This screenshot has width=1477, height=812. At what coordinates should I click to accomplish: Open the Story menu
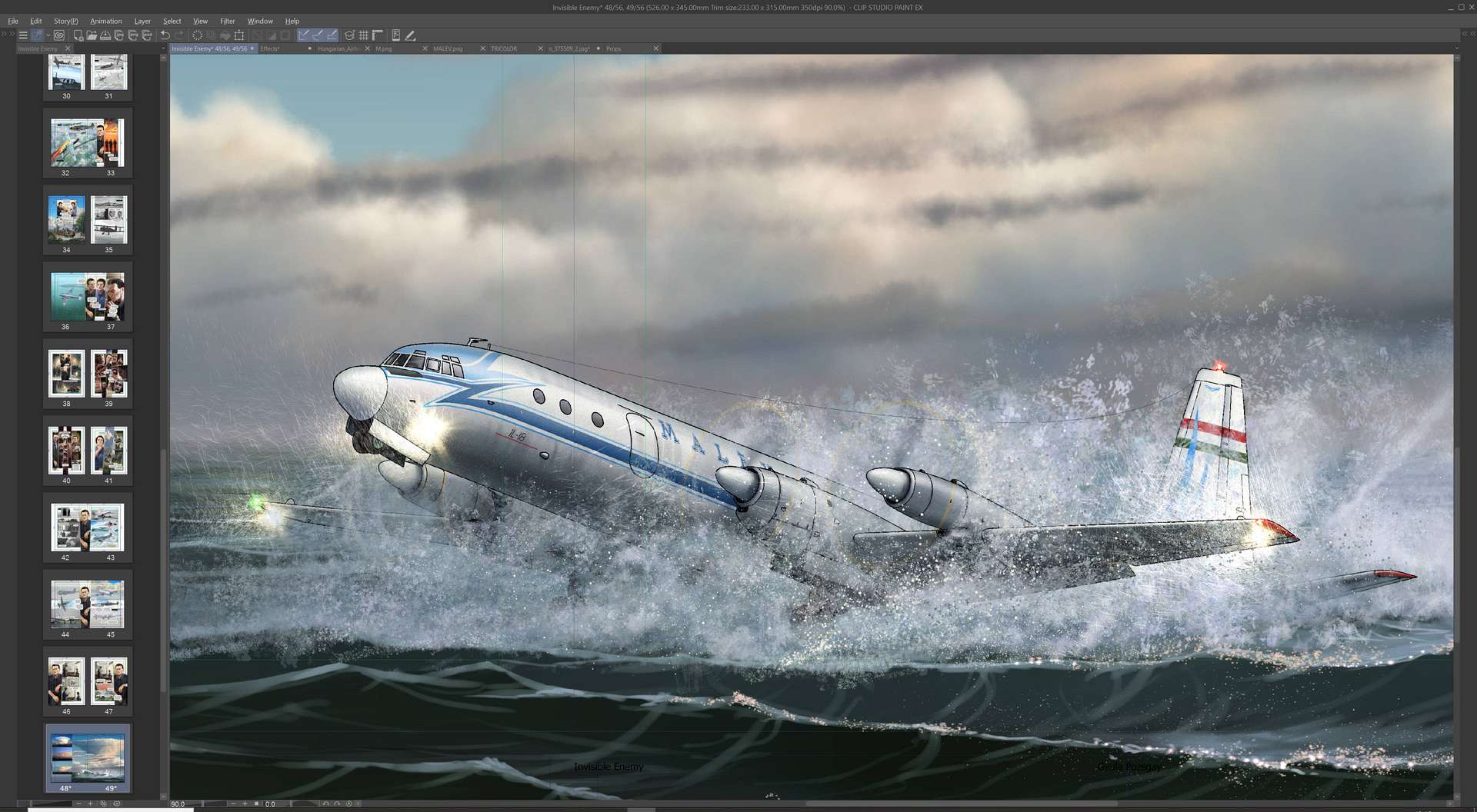pyautogui.click(x=65, y=21)
